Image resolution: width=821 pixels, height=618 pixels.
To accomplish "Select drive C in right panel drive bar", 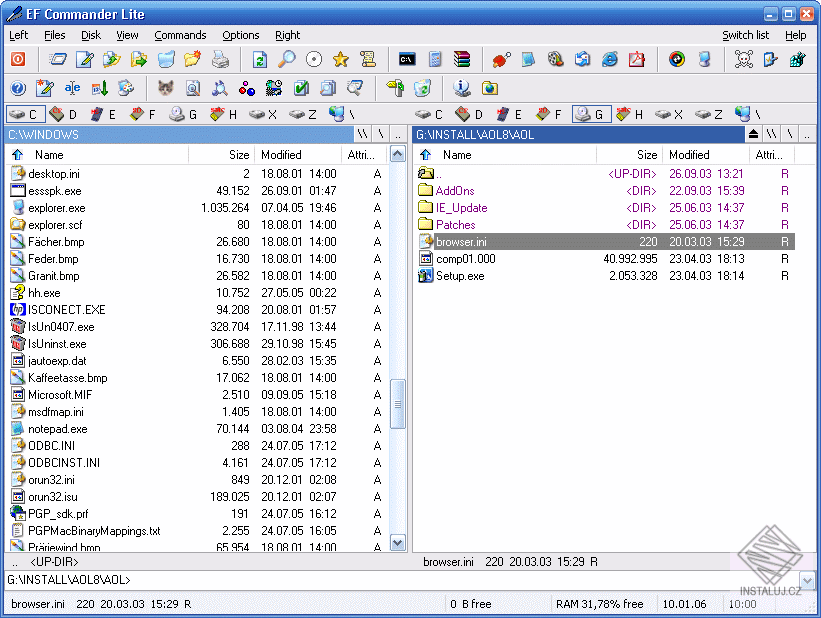I will (429, 114).
